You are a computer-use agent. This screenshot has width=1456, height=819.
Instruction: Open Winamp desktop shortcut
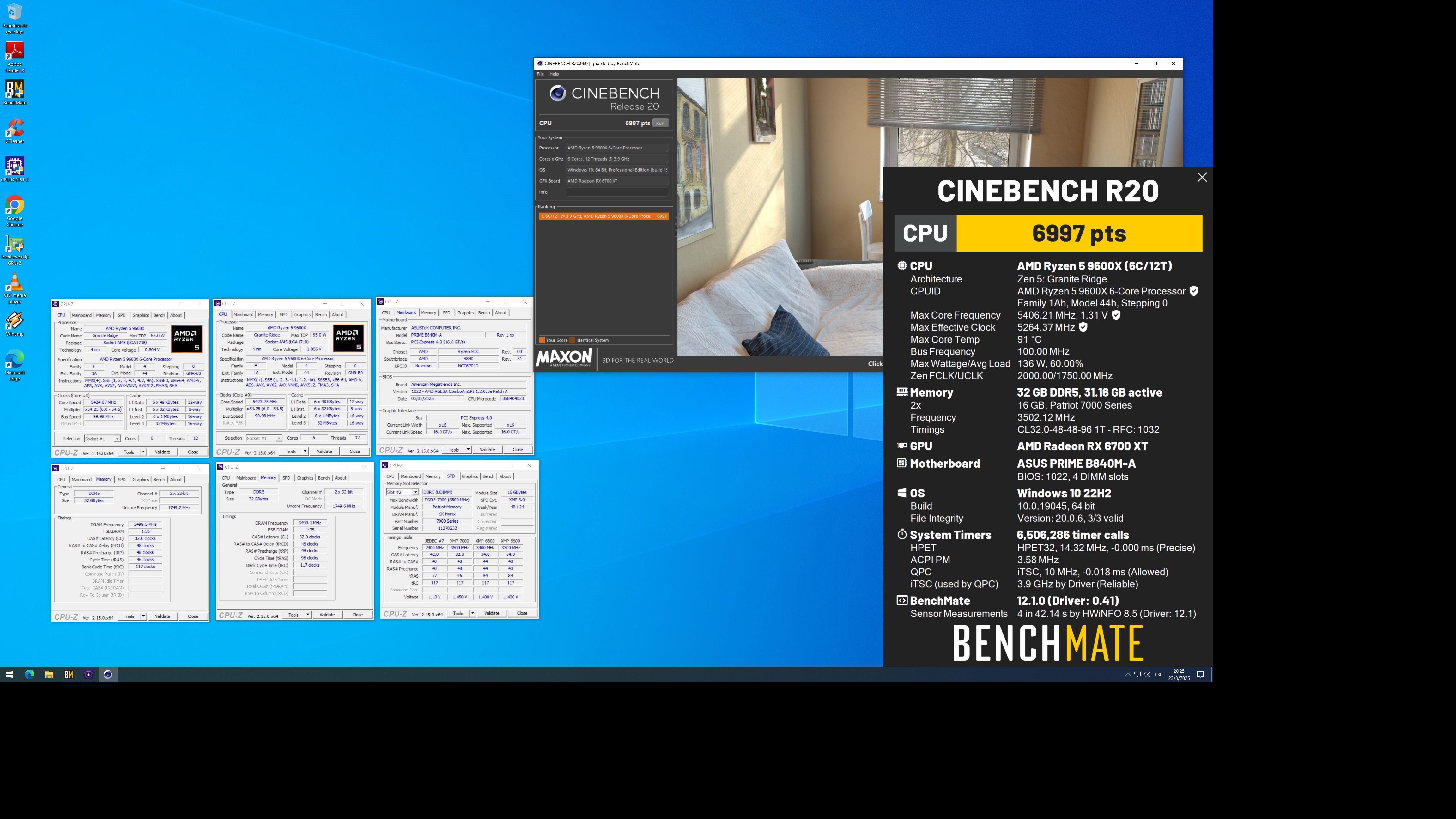pyautogui.click(x=15, y=324)
